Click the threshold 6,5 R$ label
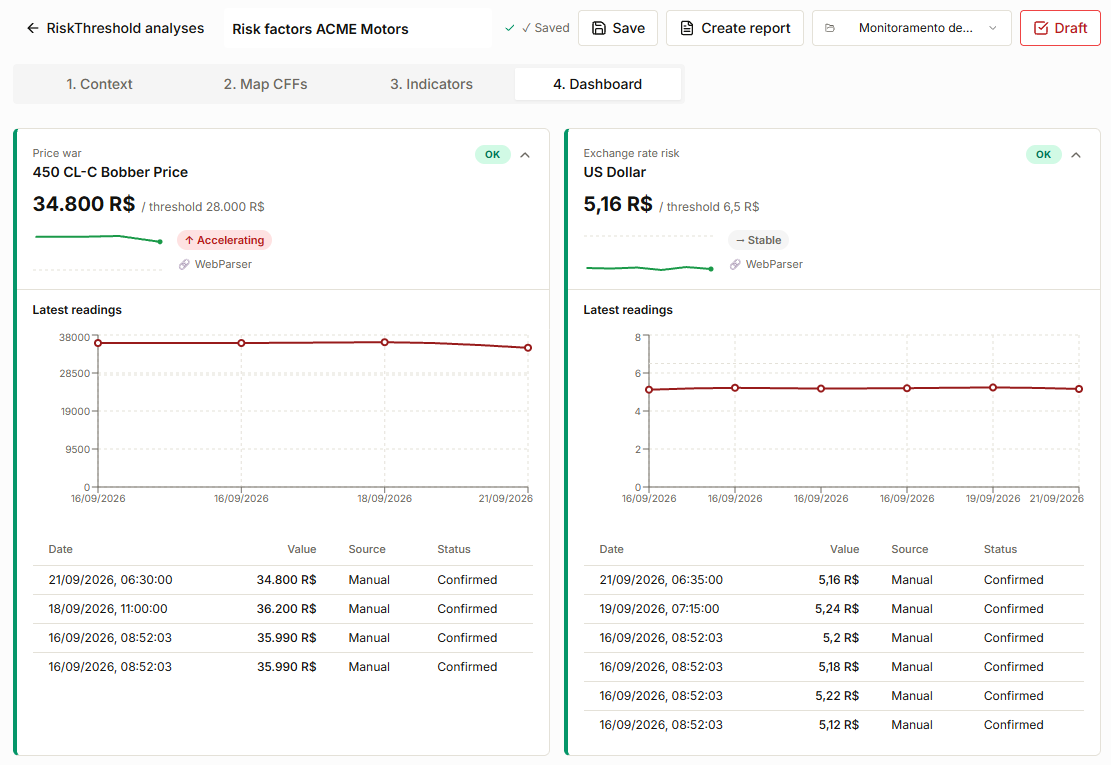The width and height of the screenshot is (1111, 765). [x=709, y=207]
